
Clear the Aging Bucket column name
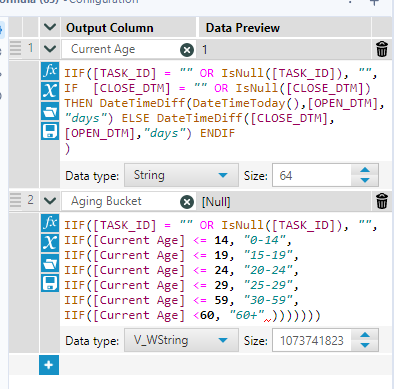(187, 202)
